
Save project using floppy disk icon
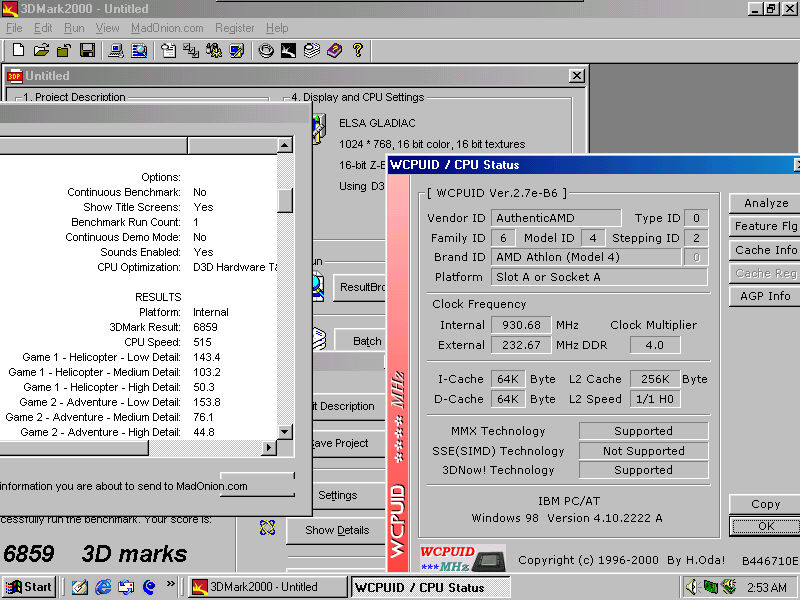pyautogui.click(x=87, y=50)
